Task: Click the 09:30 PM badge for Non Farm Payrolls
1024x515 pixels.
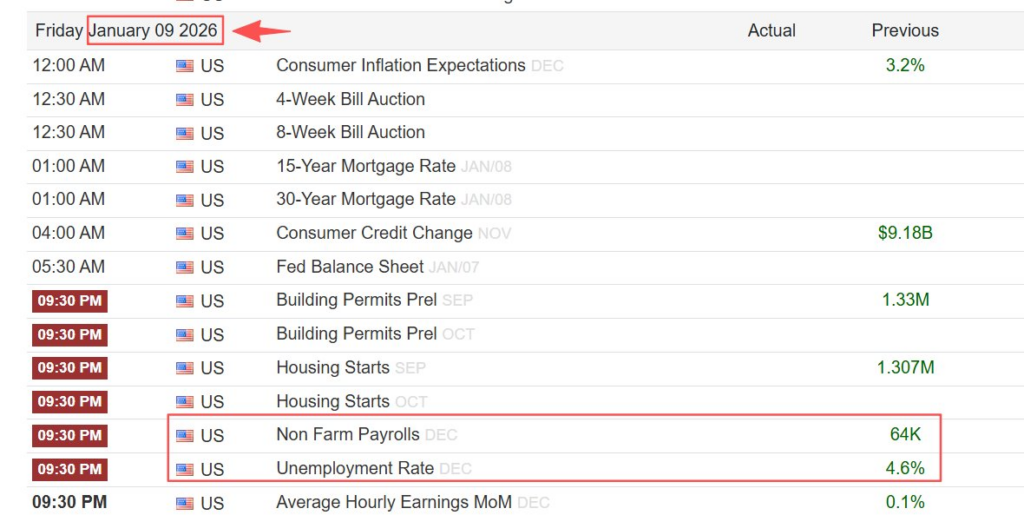Action: click(x=70, y=435)
